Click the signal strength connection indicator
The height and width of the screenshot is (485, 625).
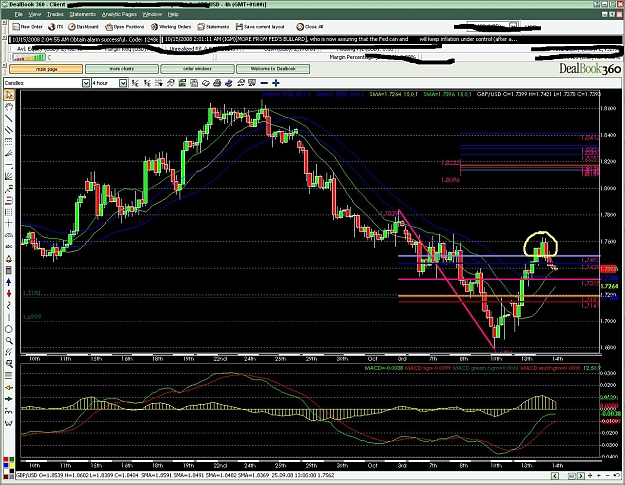(x=29, y=58)
